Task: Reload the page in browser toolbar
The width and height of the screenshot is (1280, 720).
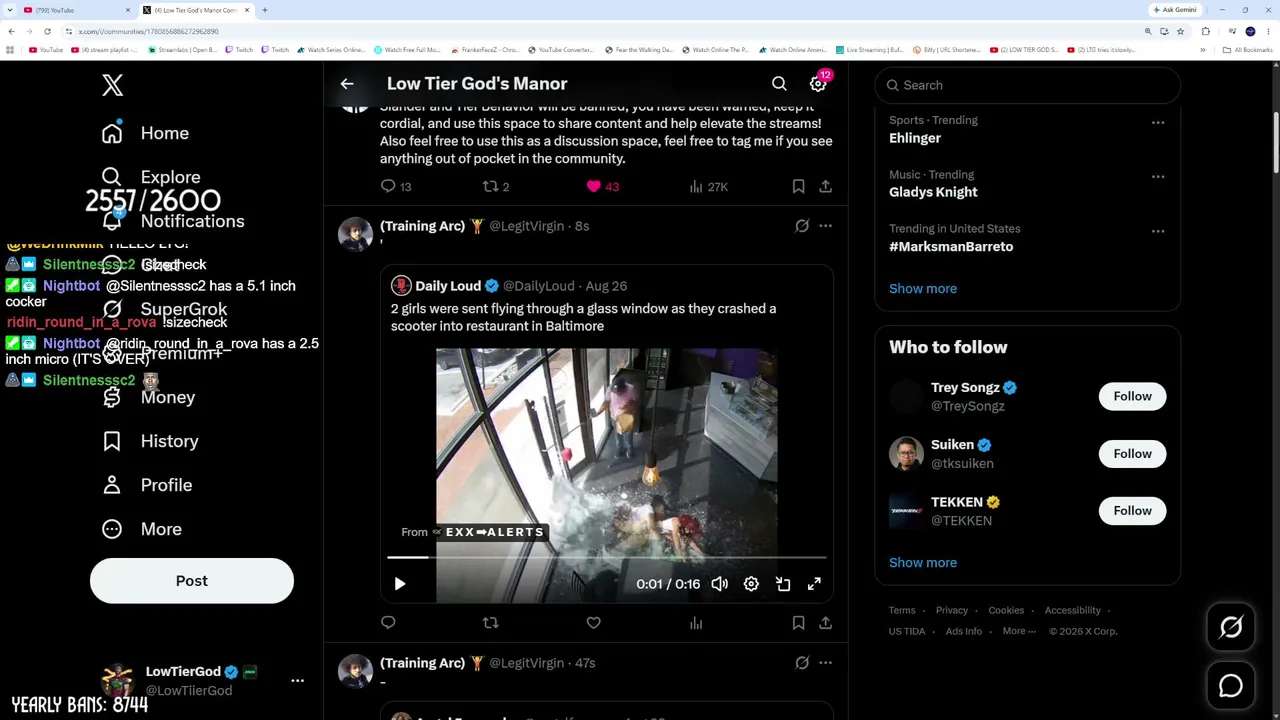Action: click(47, 32)
